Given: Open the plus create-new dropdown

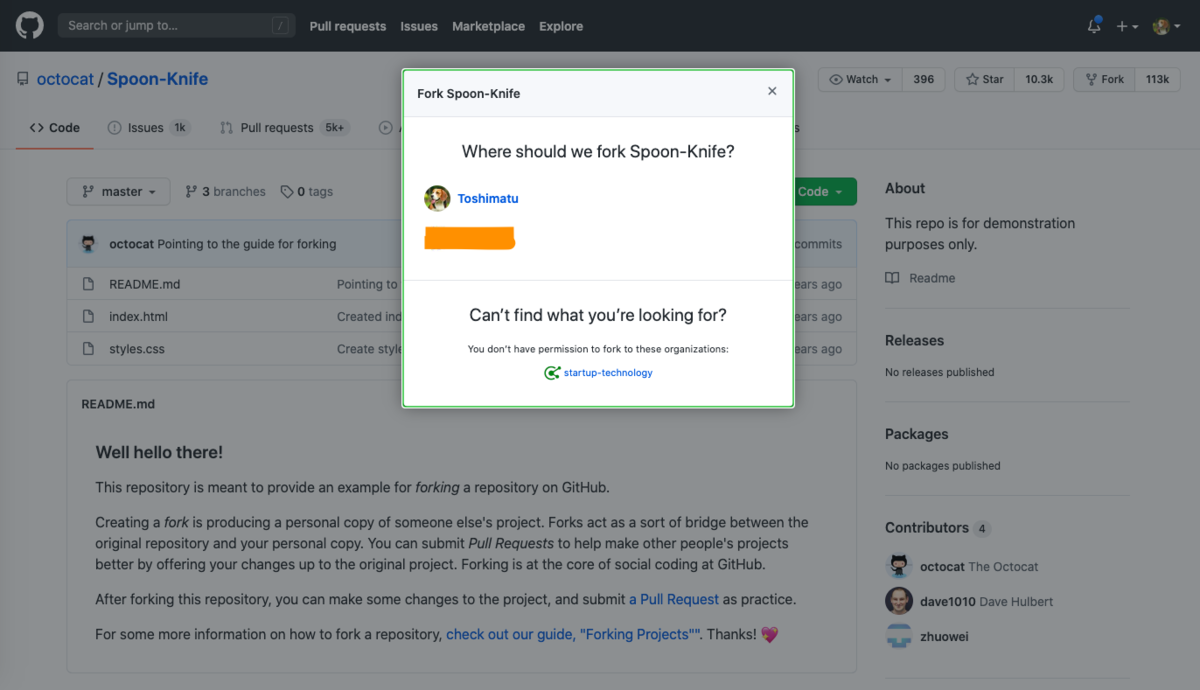Looking at the screenshot, I should point(1127,26).
